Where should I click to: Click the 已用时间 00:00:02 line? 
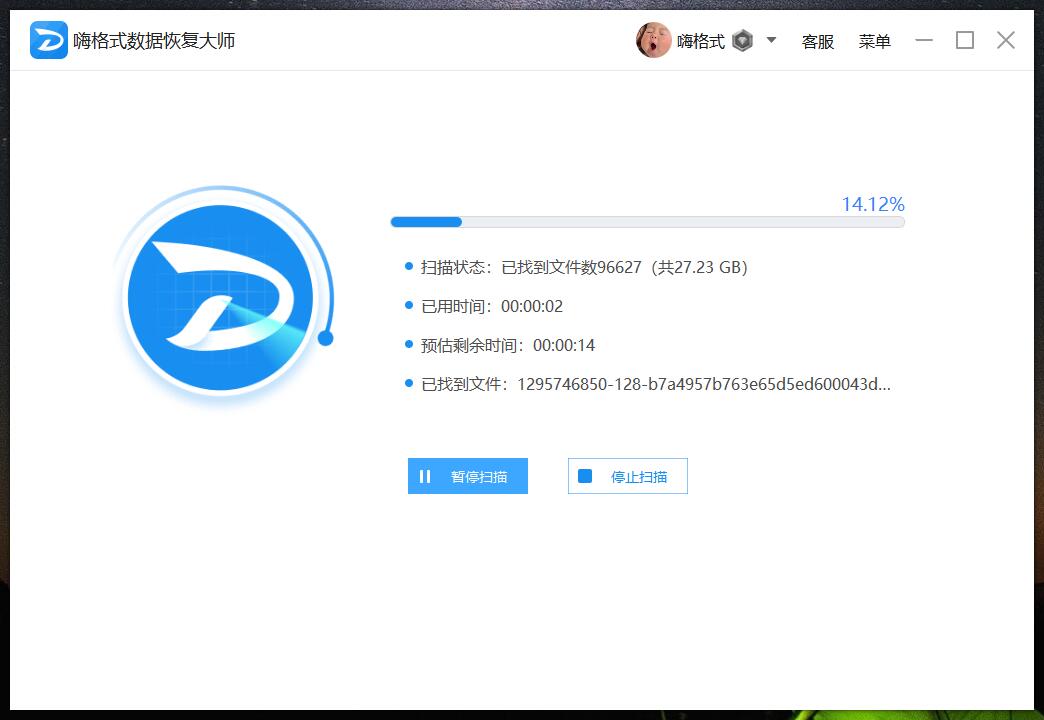pyautogui.click(x=491, y=306)
